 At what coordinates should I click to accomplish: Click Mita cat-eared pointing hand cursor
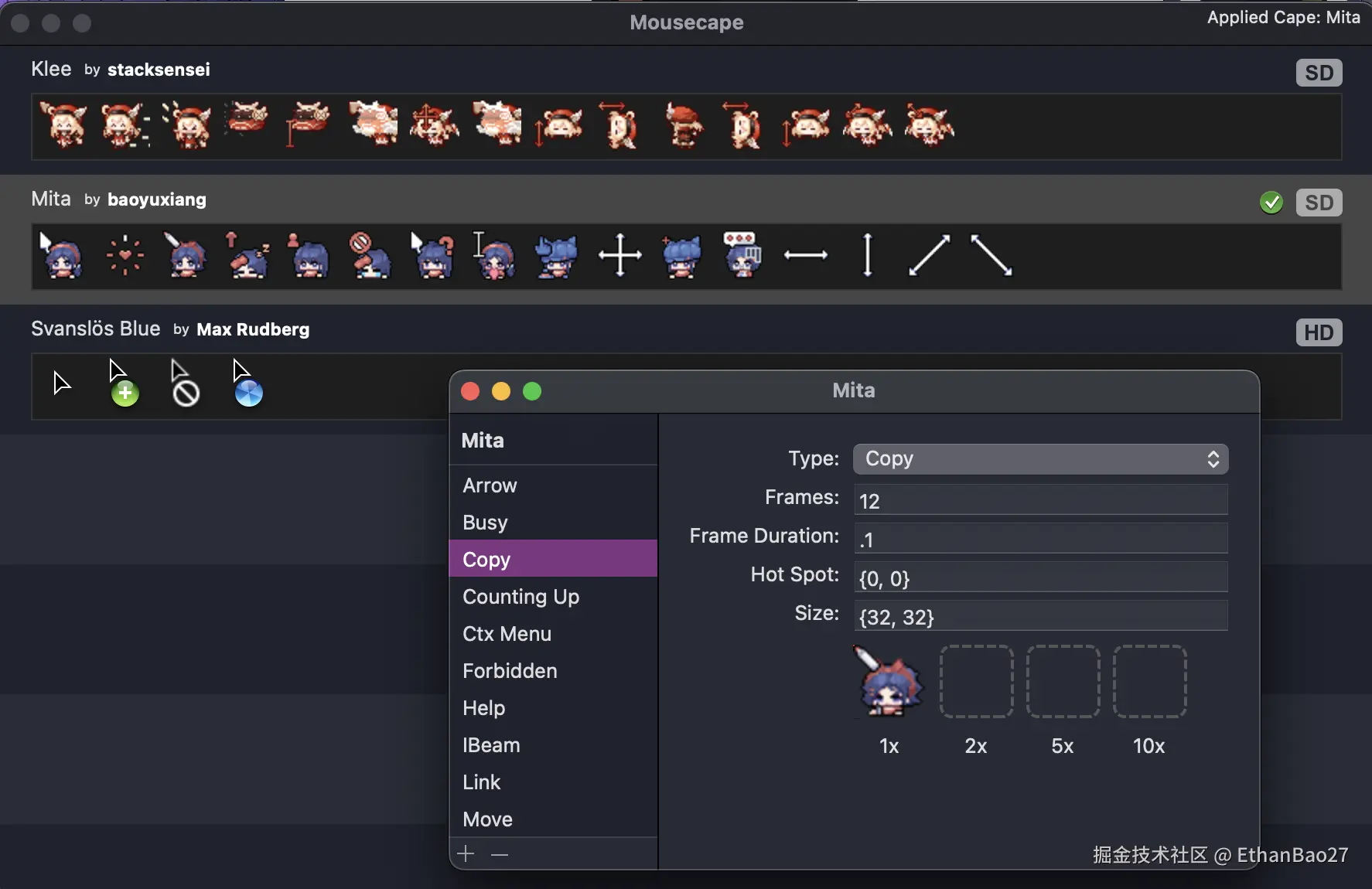(x=557, y=255)
